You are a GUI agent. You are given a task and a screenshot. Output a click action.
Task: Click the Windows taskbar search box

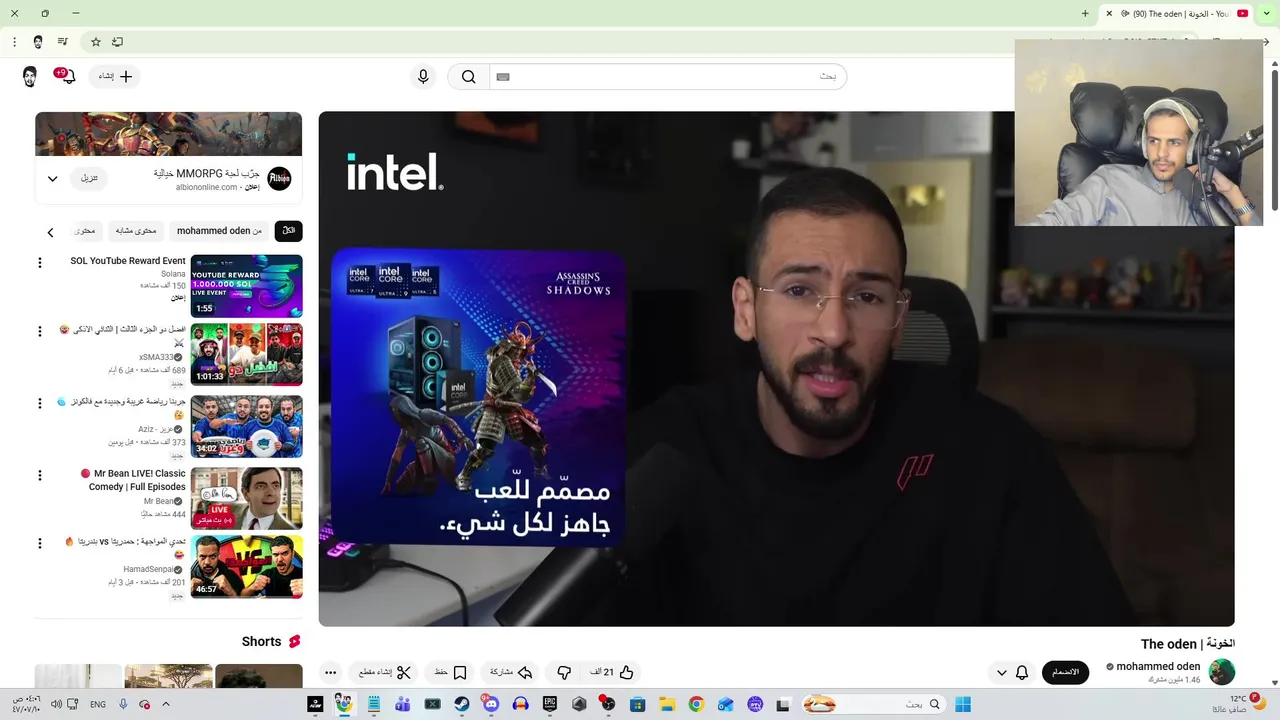(873, 704)
